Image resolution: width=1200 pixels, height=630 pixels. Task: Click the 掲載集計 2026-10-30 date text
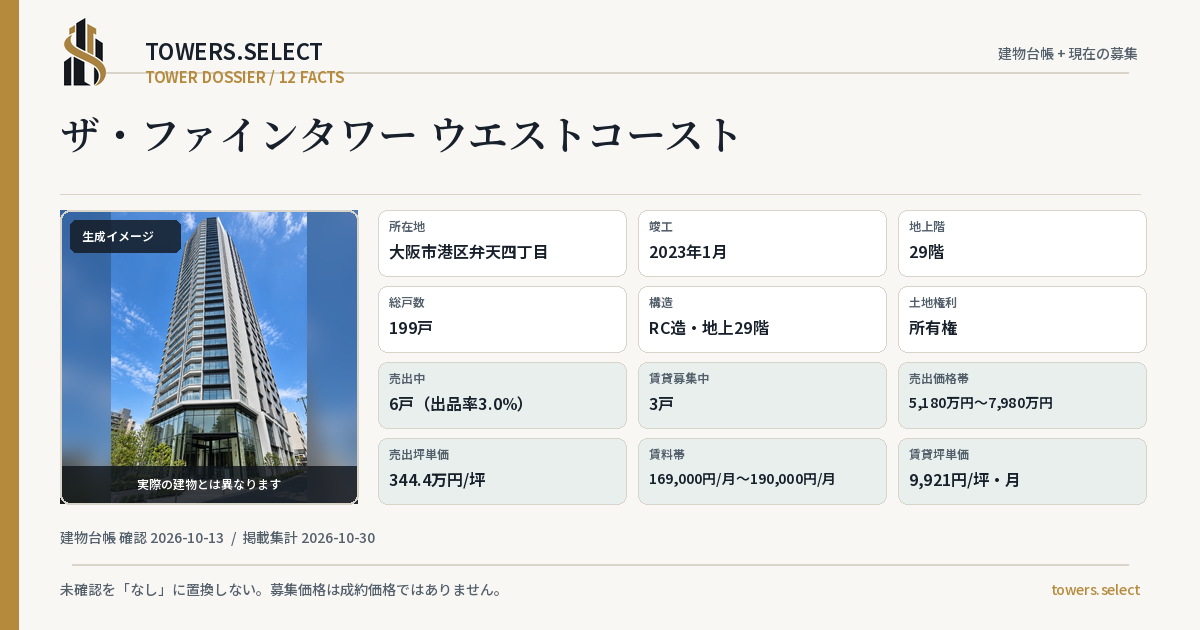309,538
